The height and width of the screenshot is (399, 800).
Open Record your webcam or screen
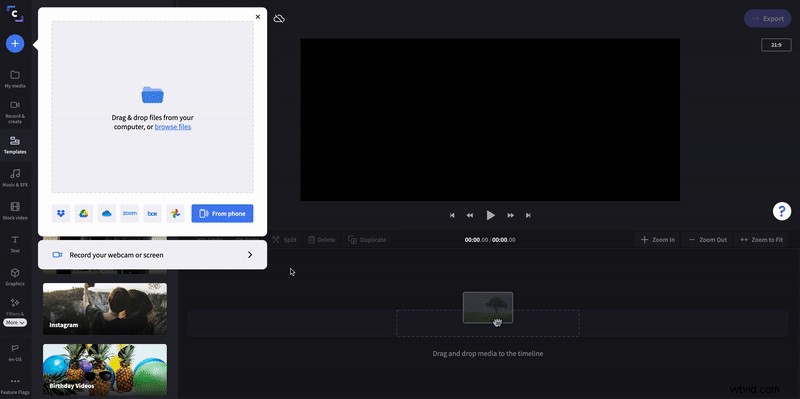pyautogui.click(x=153, y=255)
